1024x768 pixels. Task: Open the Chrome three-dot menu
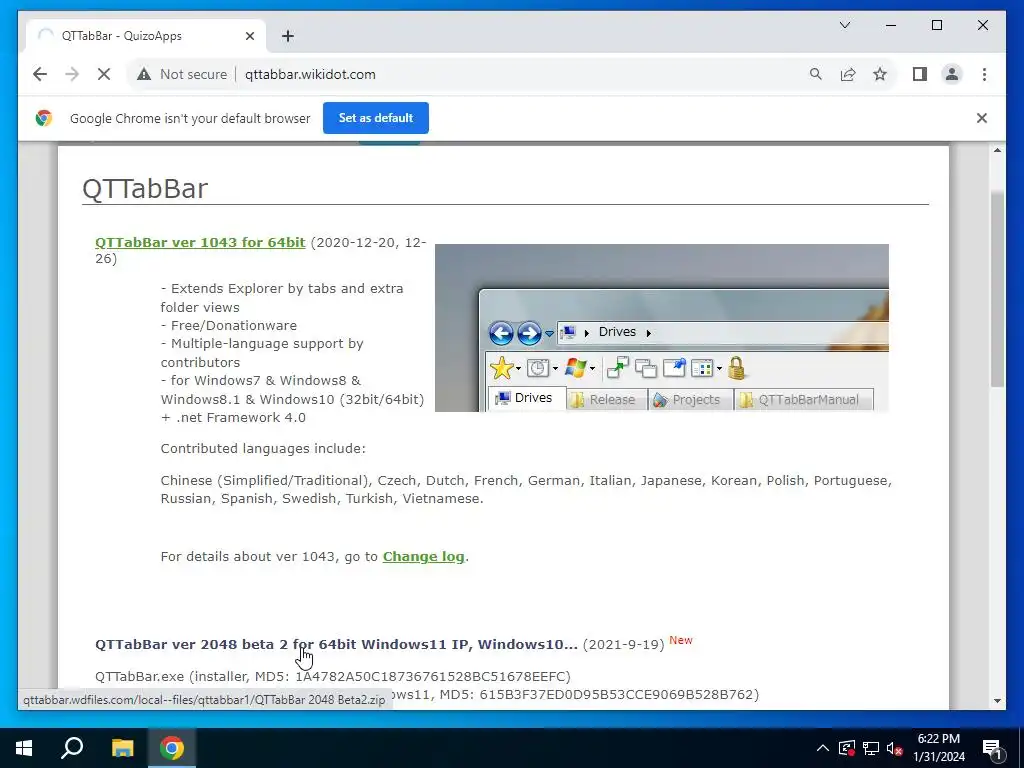click(x=984, y=74)
